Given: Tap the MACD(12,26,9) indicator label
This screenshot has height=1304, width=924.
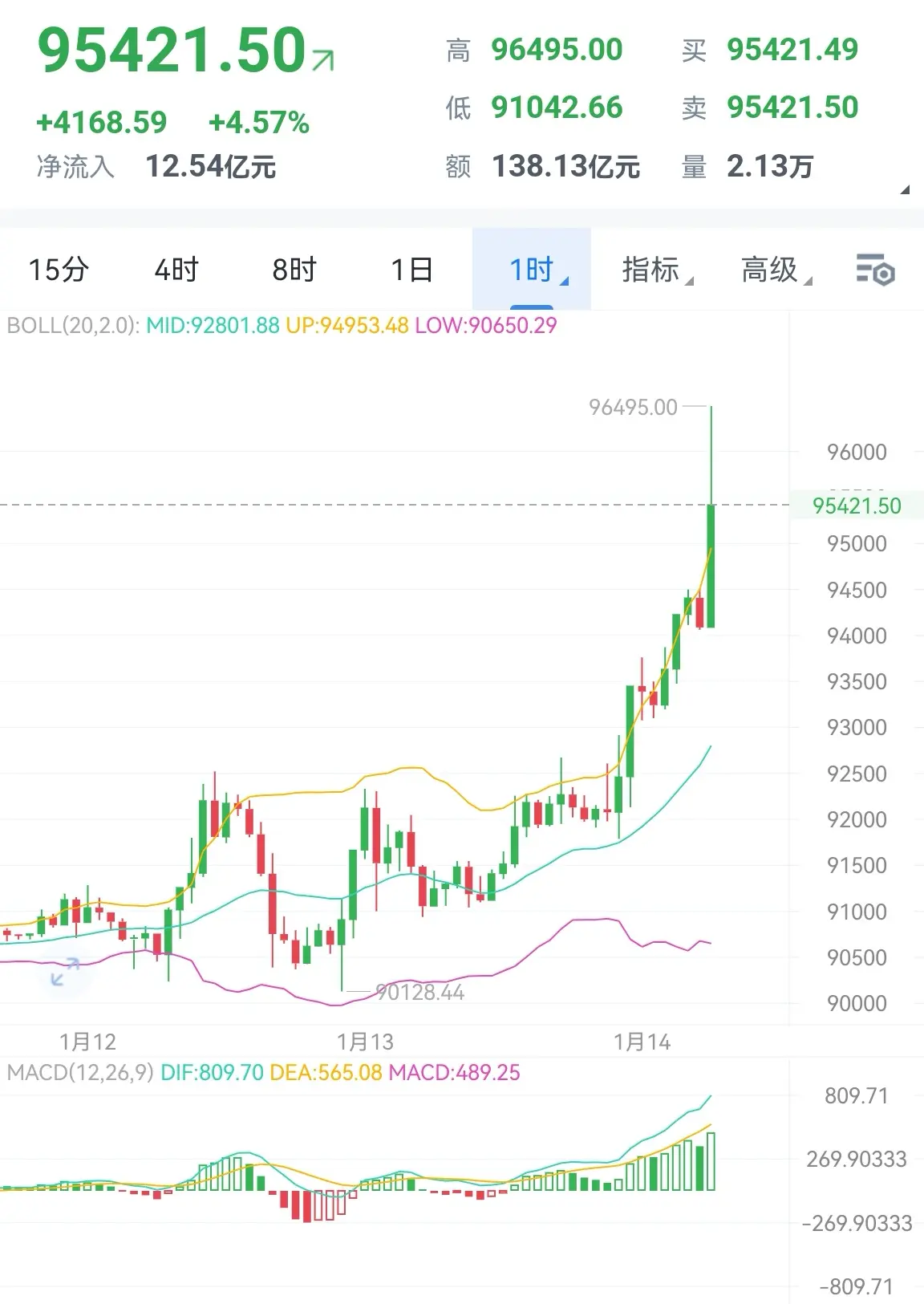Looking at the screenshot, I should tap(80, 1073).
